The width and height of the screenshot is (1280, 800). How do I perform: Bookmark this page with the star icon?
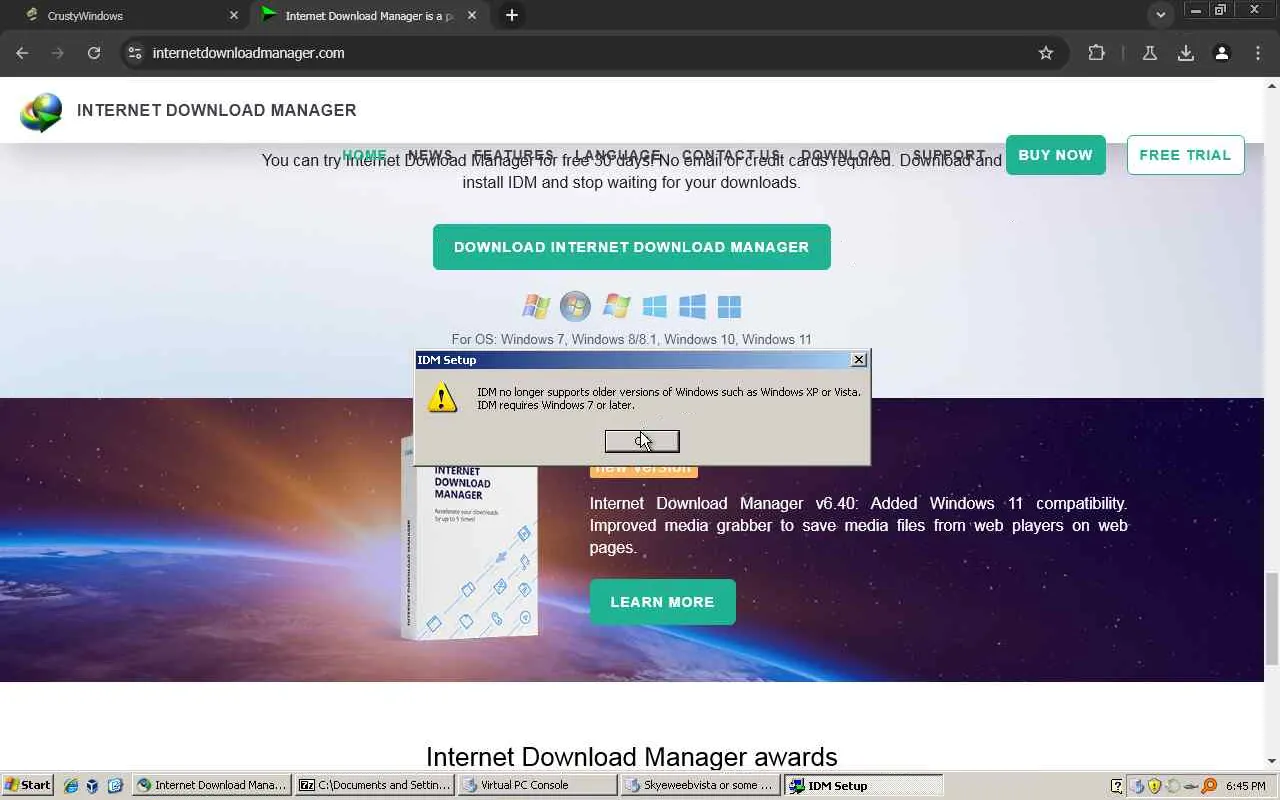(x=1046, y=53)
